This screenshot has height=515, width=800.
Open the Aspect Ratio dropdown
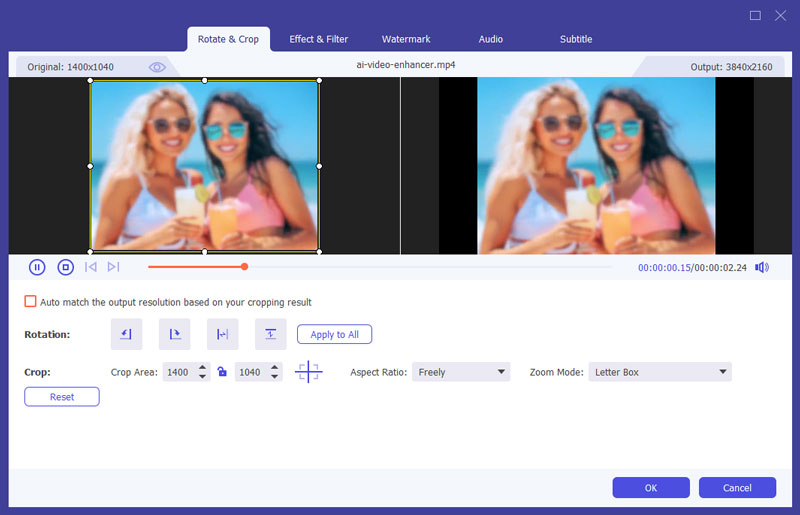(460, 372)
